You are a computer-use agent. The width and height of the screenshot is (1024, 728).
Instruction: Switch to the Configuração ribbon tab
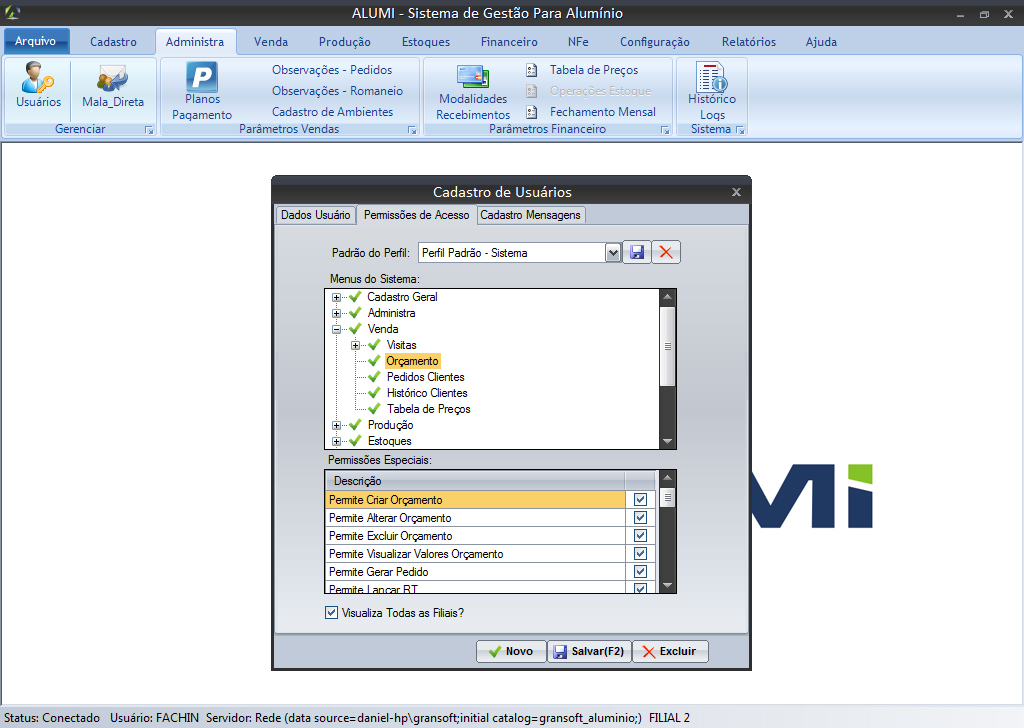pos(654,42)
